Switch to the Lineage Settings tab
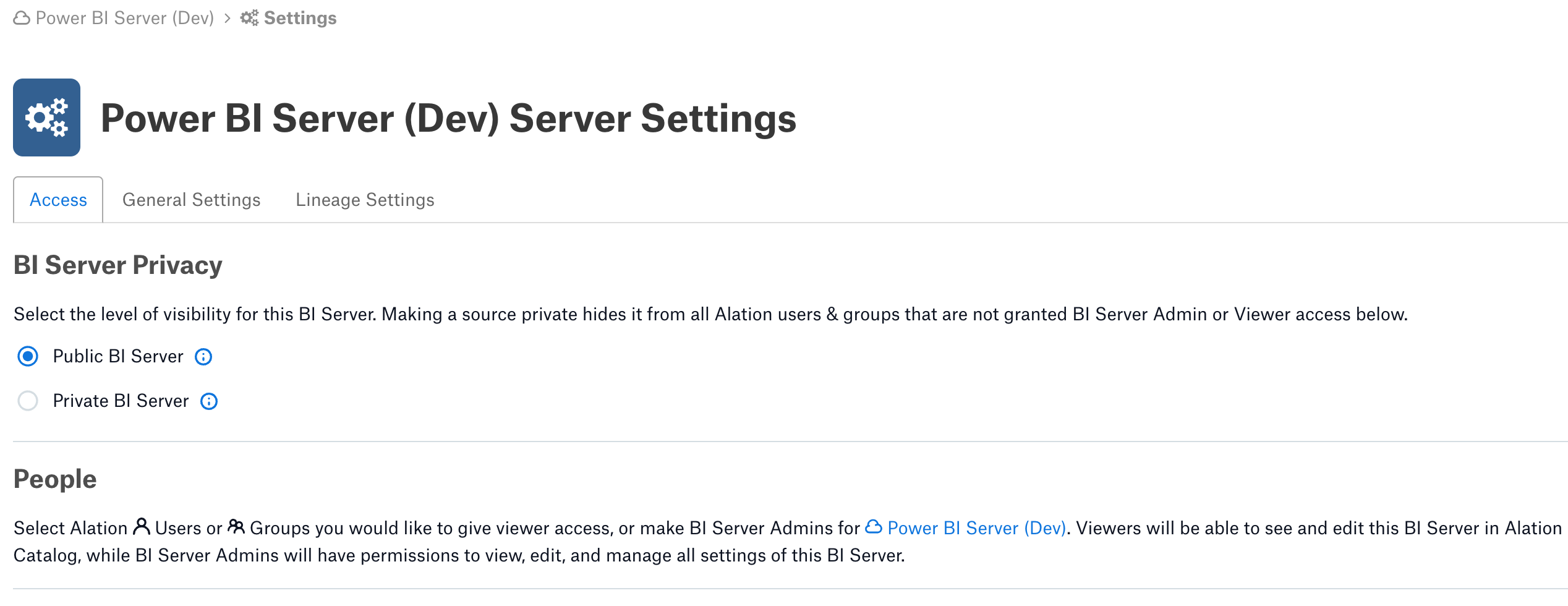1568x606 pixels. [x=365, y=200]
